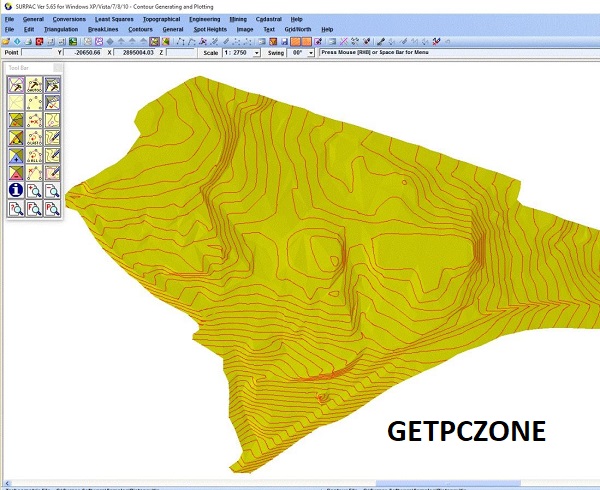Click the zoom previous 'P' magnifier icon
Image resolution: width=600 pixels, height=490 pixels.
pyautogui.click(x=52, y=208)
